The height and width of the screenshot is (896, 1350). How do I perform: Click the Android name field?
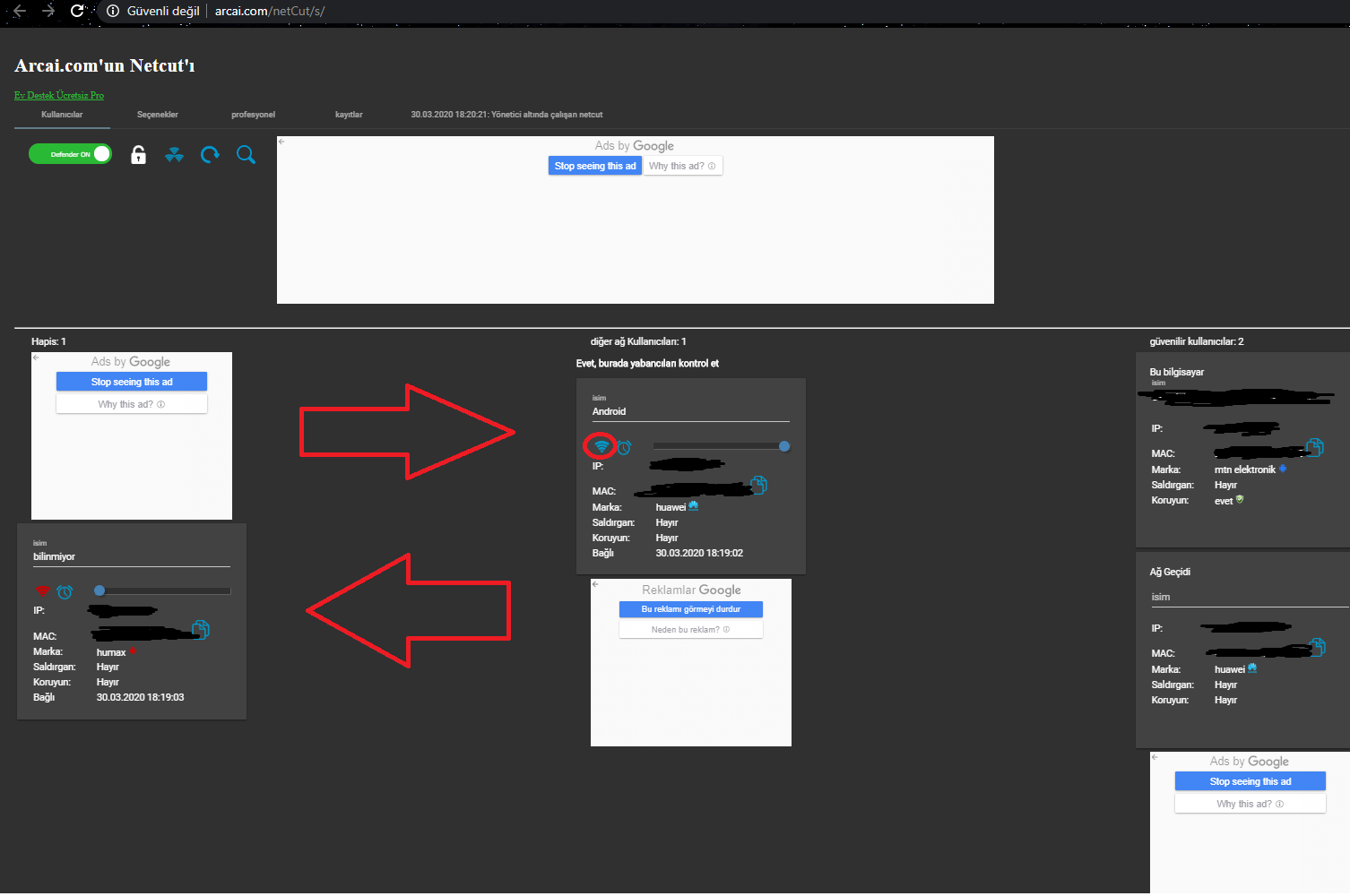pos(691,412)
